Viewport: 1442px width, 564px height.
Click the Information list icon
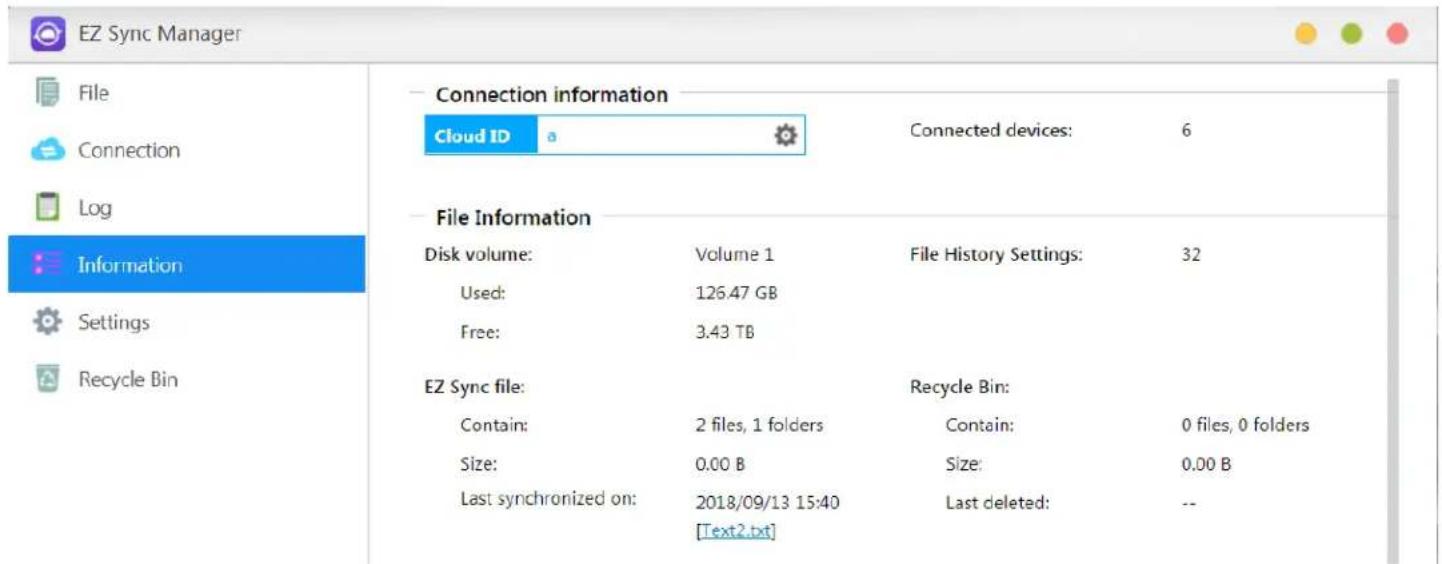(47, 265)
